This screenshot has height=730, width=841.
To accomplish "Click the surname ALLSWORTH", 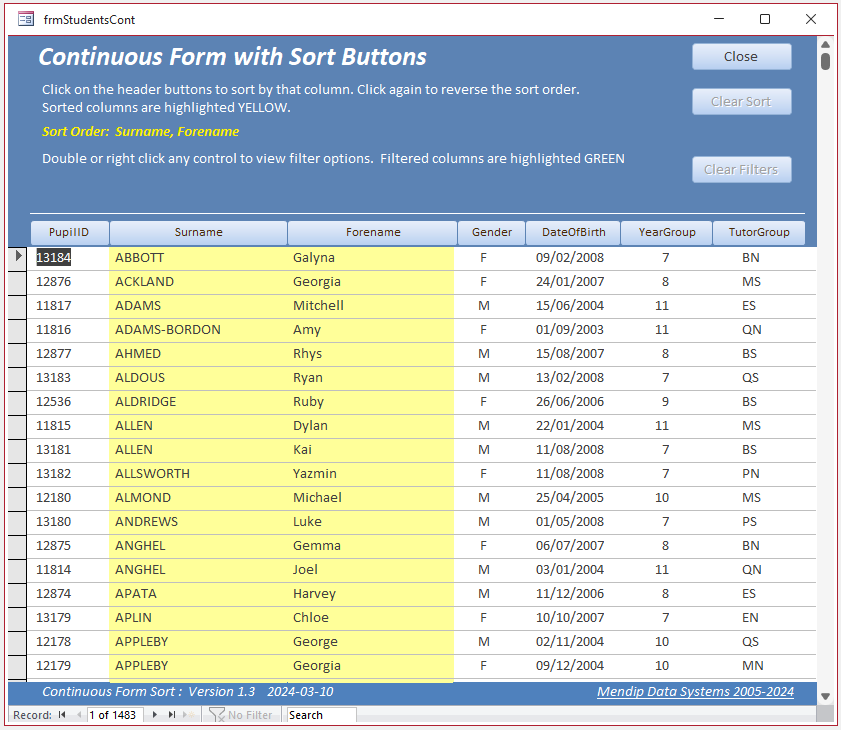I will coord(152,474).
